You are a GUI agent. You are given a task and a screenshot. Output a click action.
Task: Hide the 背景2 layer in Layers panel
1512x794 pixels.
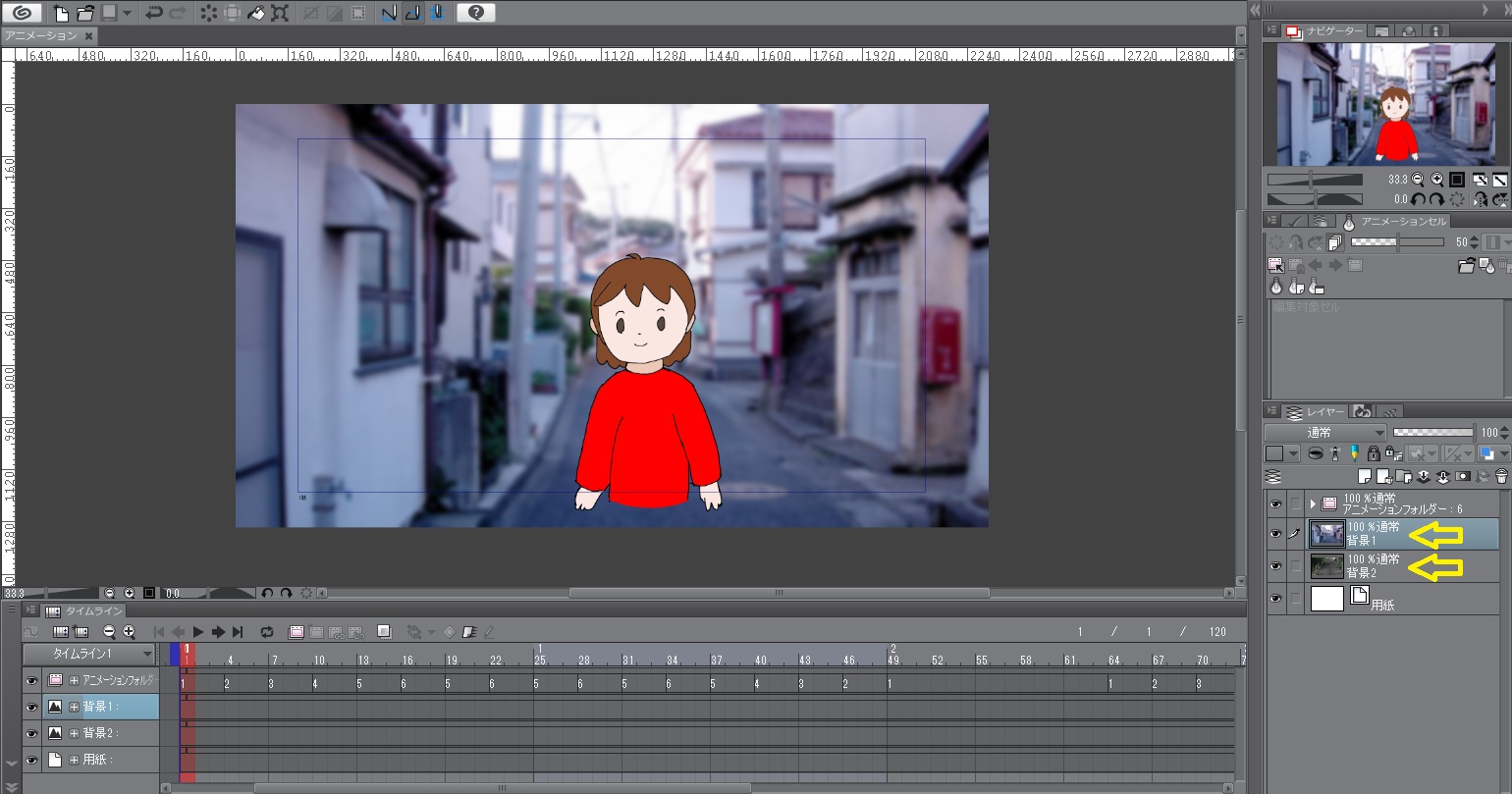(1274, 566)
